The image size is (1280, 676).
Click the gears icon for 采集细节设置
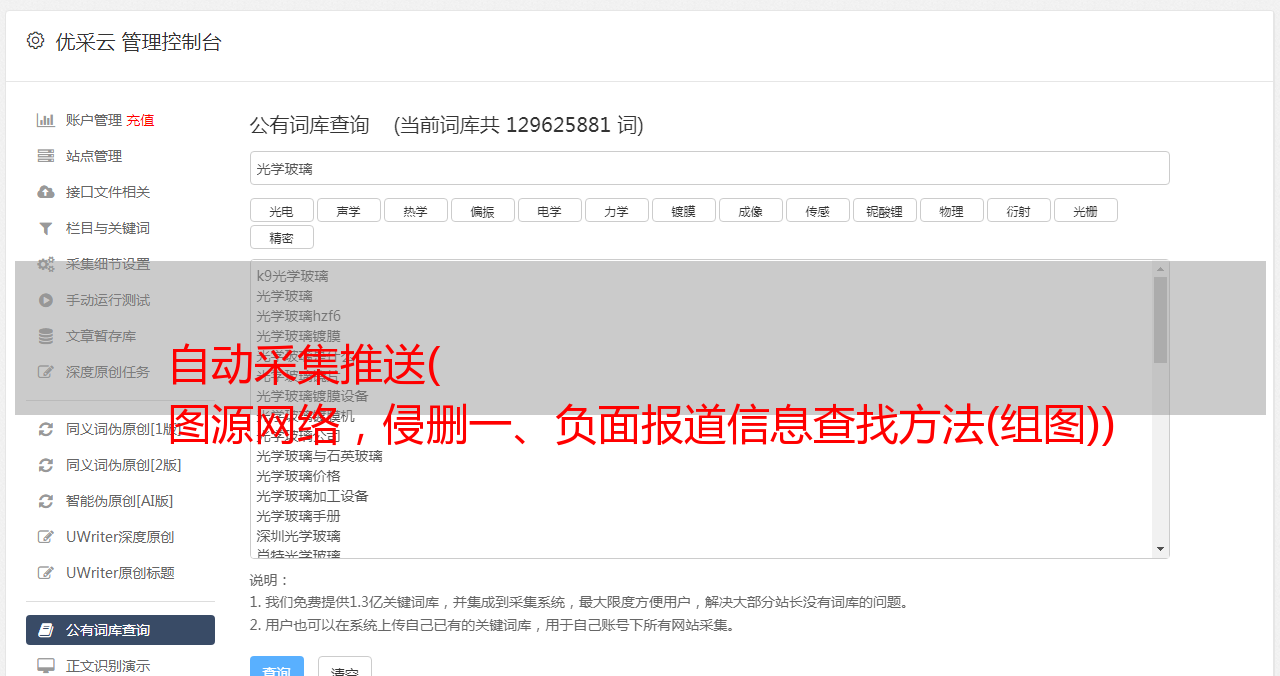45,264
